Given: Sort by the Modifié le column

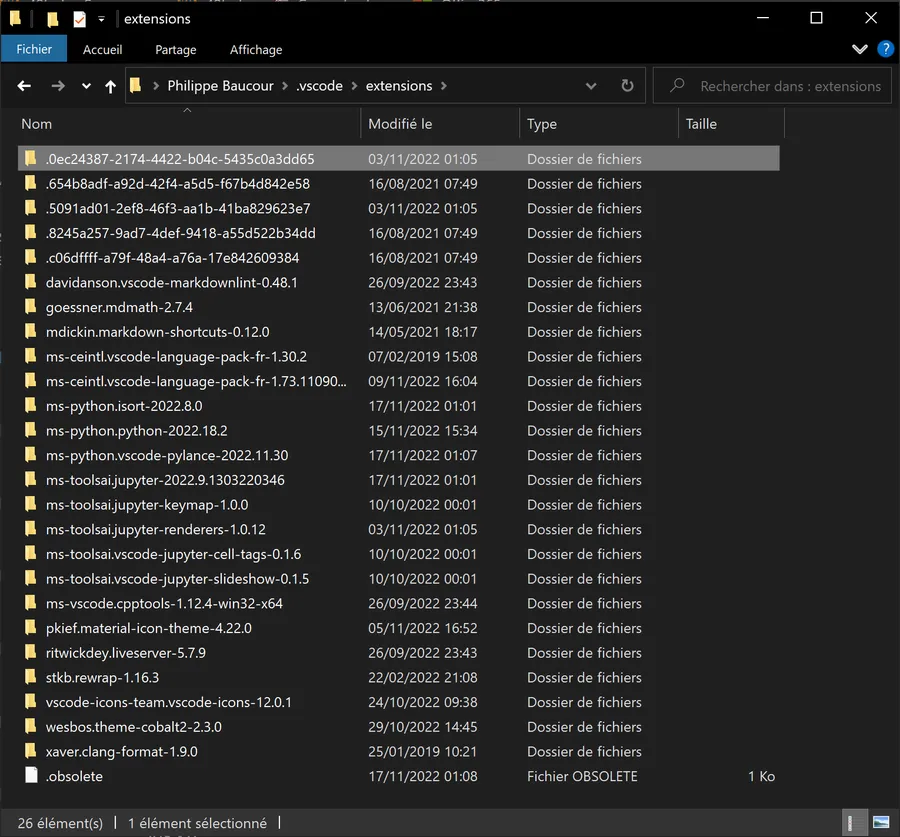Looking at the screenshot, I should point(440,123).
